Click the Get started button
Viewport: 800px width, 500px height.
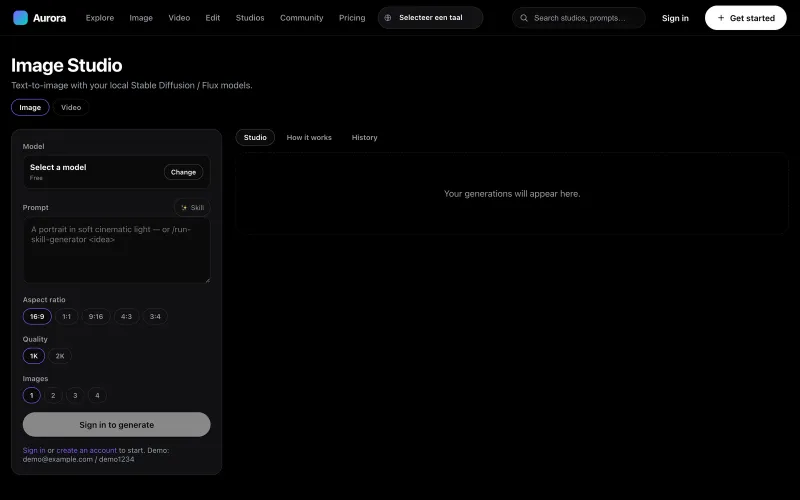pos(745,18)
